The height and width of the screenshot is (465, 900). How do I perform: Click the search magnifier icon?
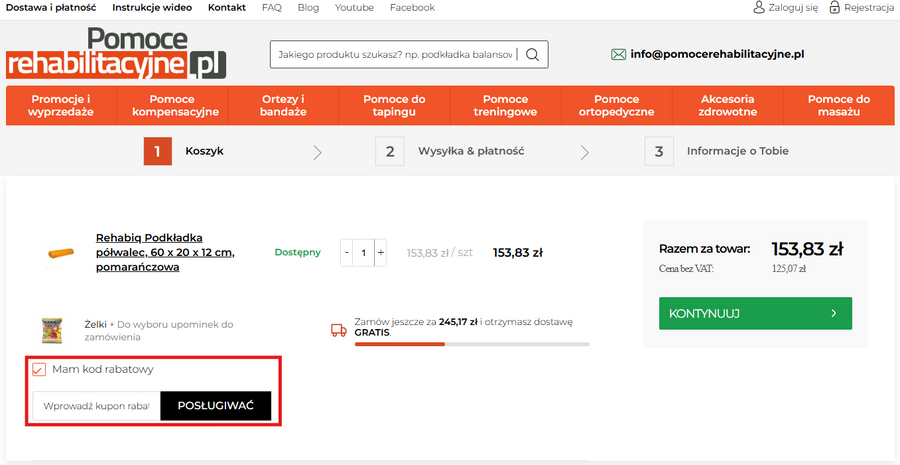point(532,54)
